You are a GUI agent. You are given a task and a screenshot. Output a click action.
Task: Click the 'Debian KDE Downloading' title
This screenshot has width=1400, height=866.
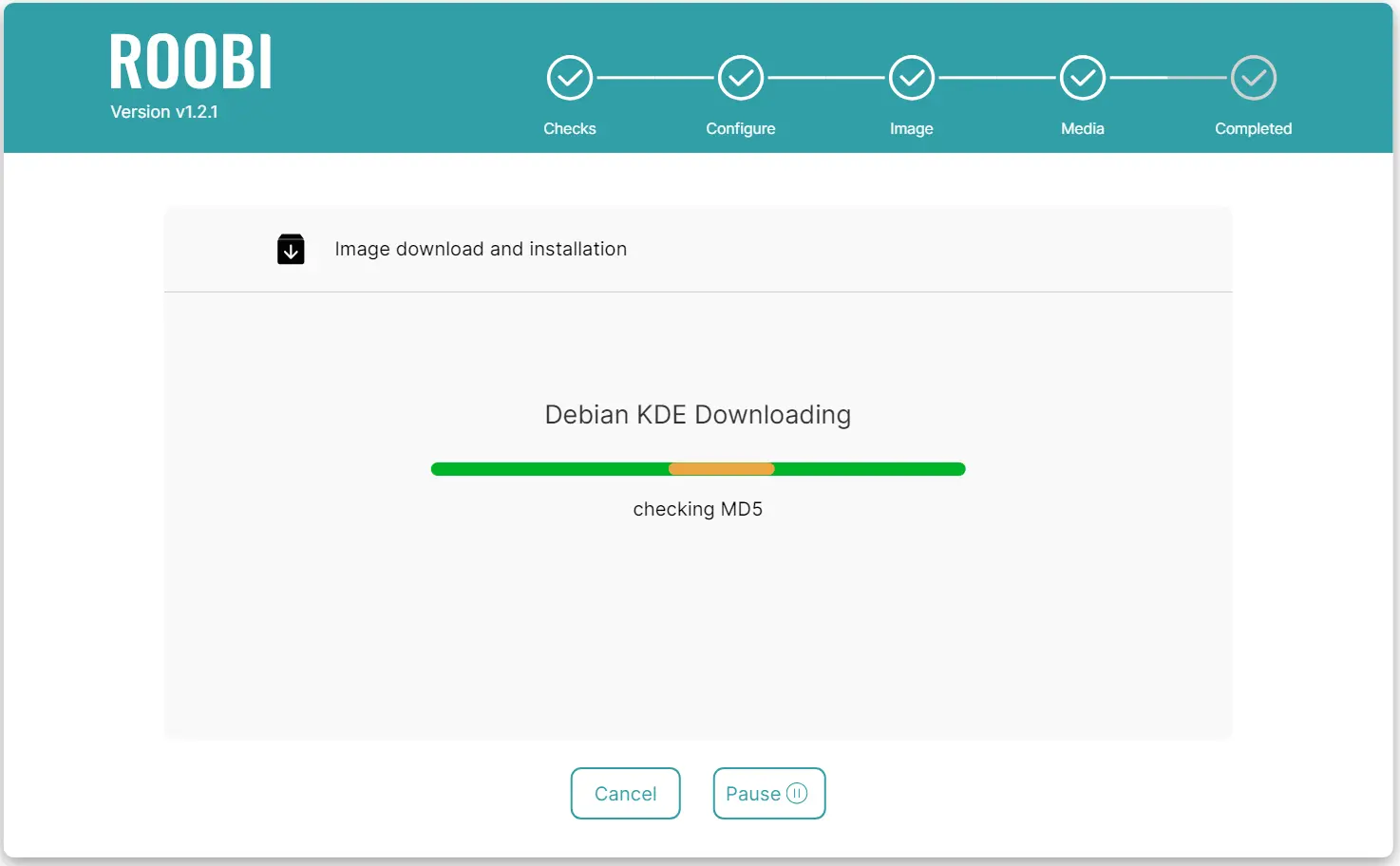coord(698,415)
